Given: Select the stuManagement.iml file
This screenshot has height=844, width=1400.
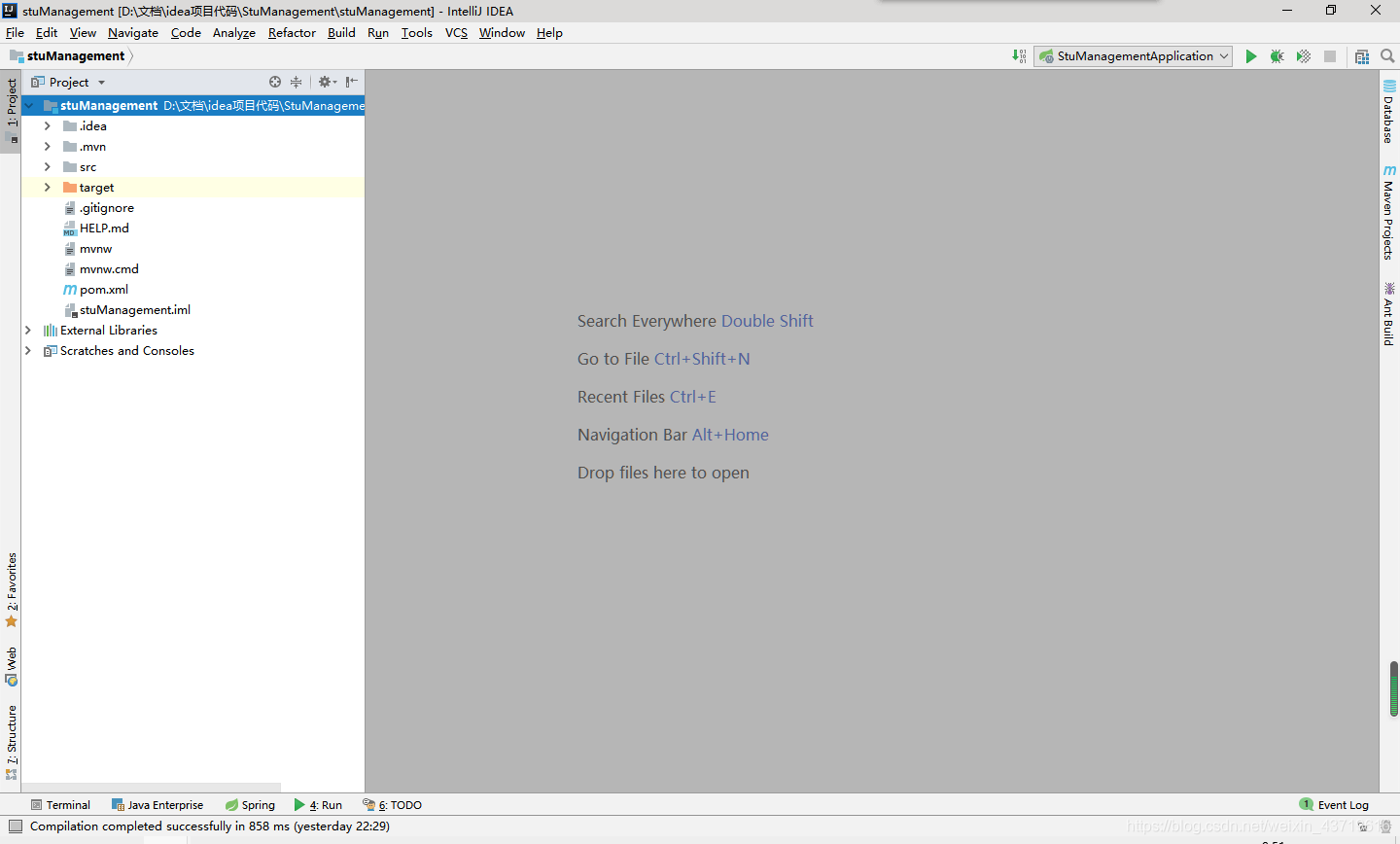Looking at the screenshot, I should pos(135,310).
